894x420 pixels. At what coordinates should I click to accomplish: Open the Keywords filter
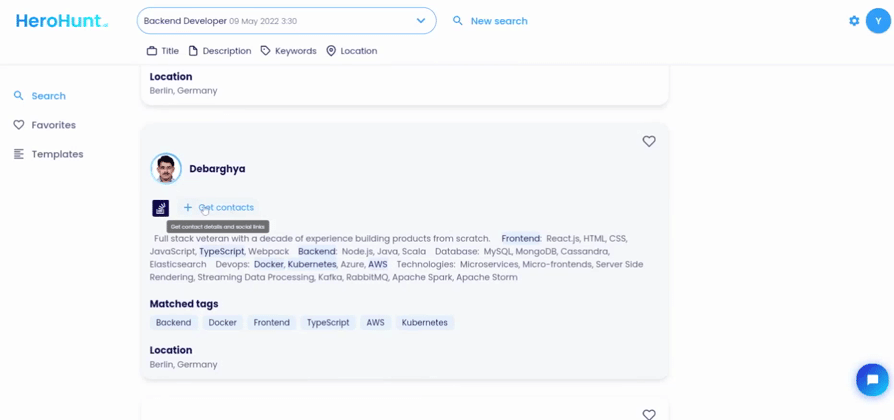tap(288, 51)
